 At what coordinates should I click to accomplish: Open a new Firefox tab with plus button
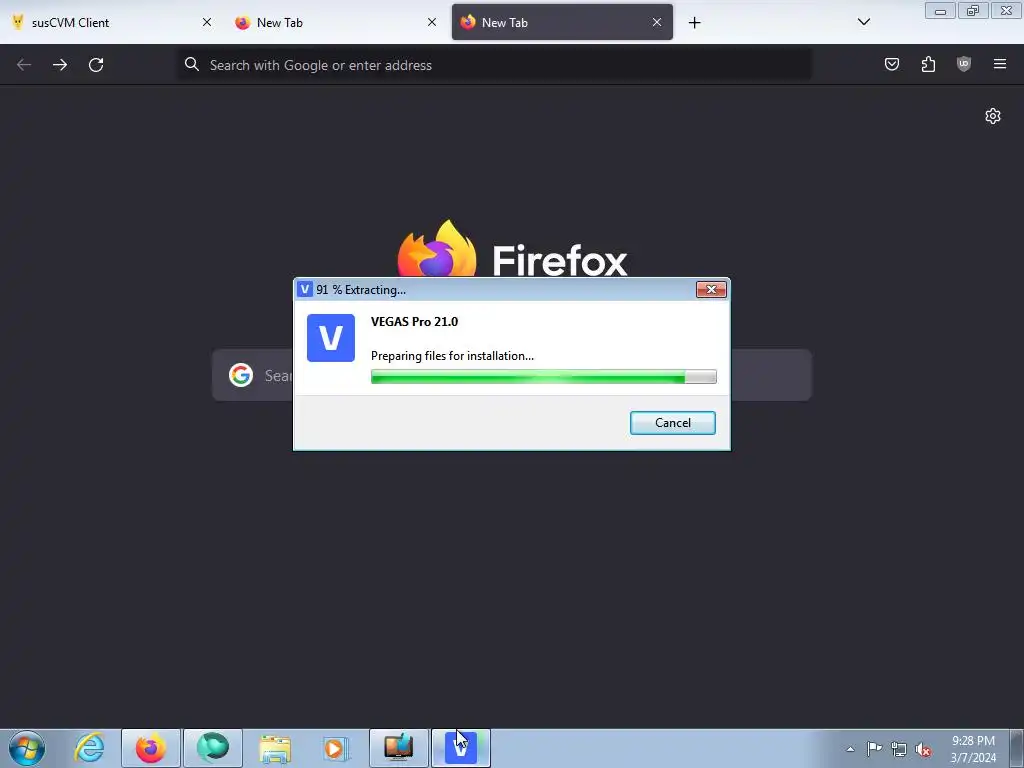695,23
